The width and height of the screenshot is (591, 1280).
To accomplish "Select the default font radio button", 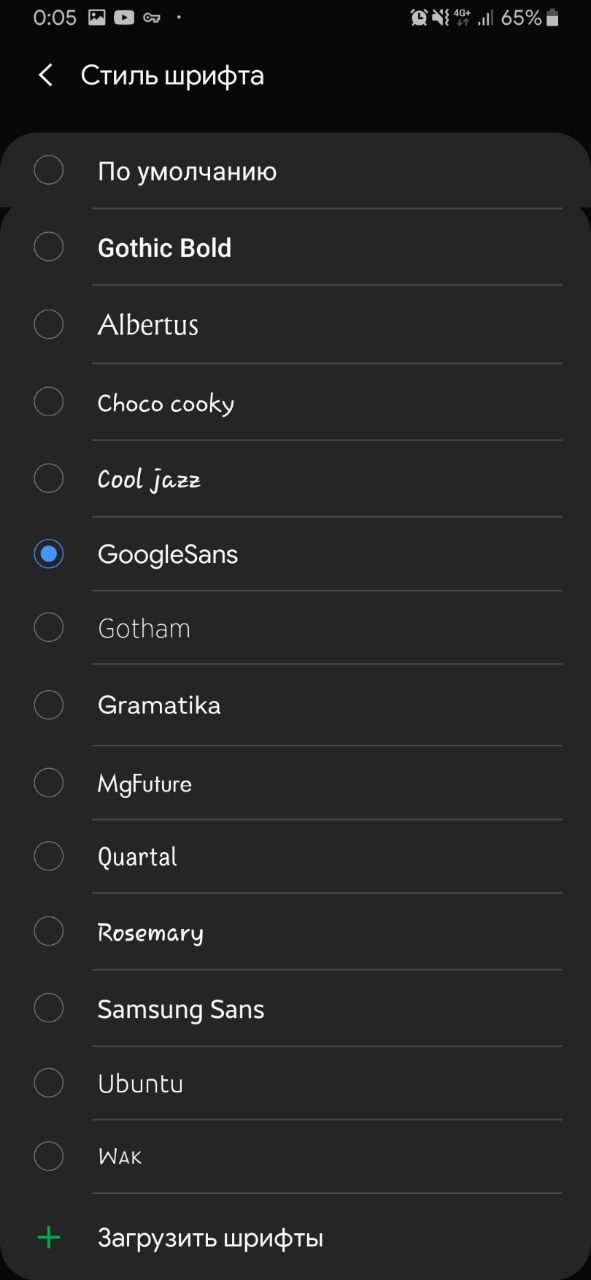I will [49, 170].
